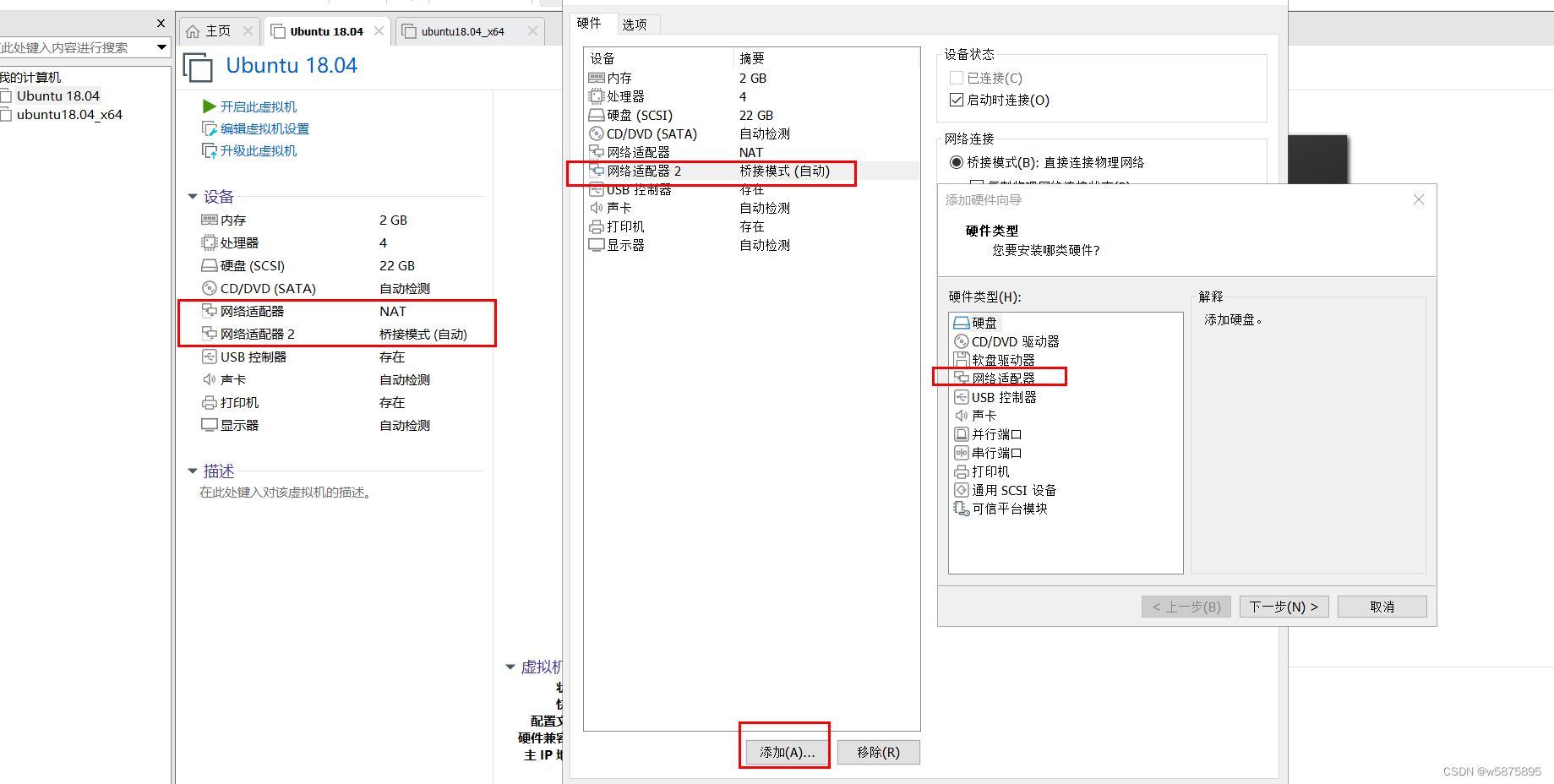This screenshot has width=1554, height=784.
Task: Collapse the 描述 section
Action: (x=193, y=471)
